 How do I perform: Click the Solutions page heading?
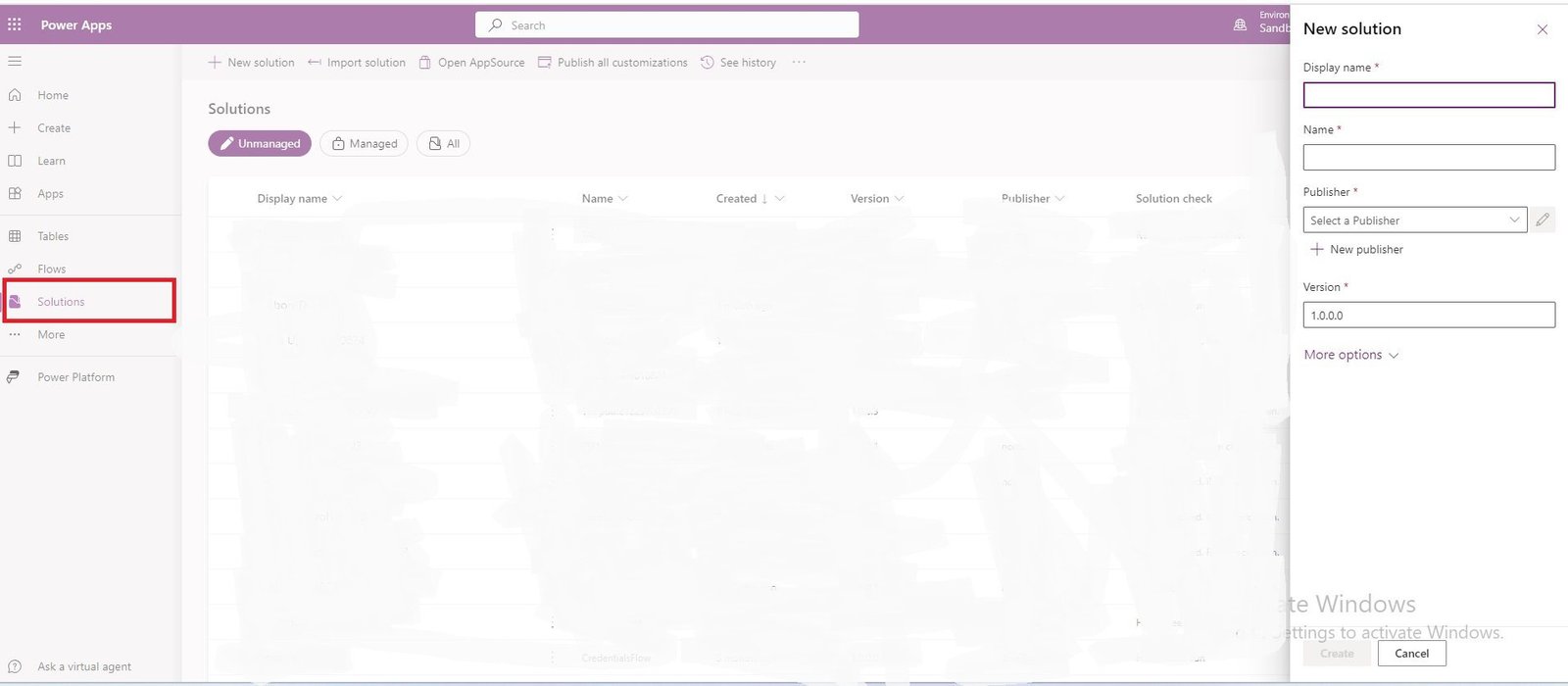(x=239, y=109)
